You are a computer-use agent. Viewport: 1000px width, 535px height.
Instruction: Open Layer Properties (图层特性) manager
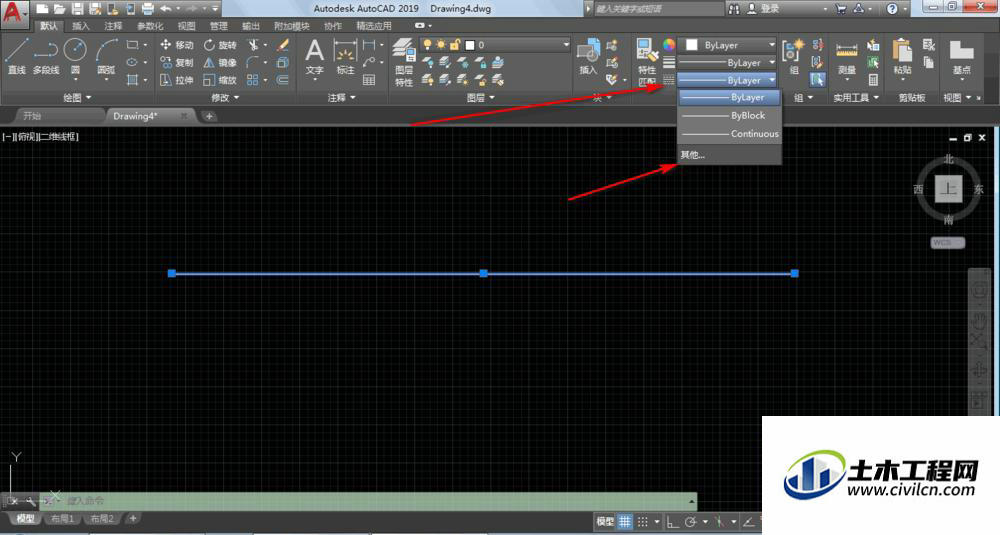point(404,61)
